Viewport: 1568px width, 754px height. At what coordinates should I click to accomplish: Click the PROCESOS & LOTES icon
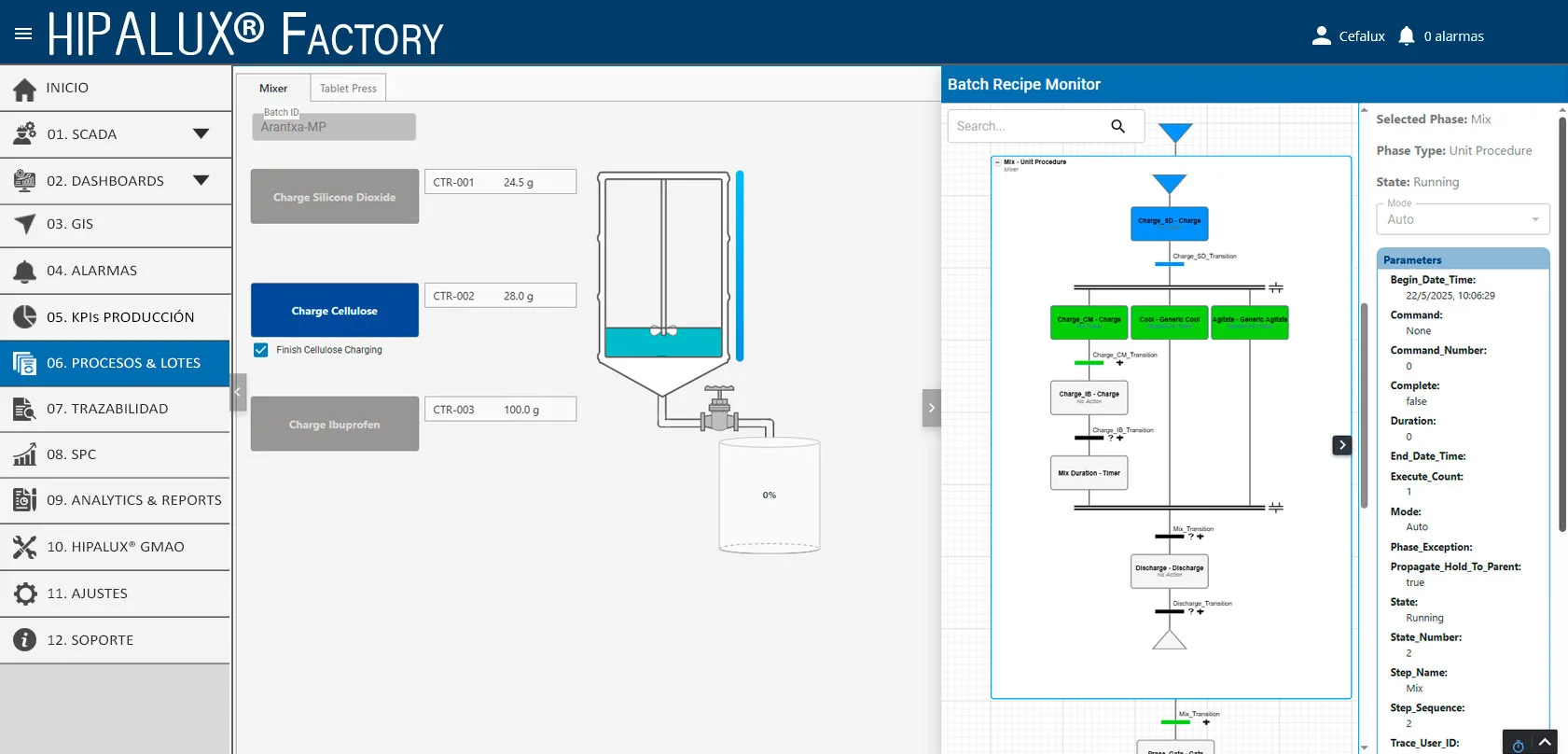tap(25, 363)
